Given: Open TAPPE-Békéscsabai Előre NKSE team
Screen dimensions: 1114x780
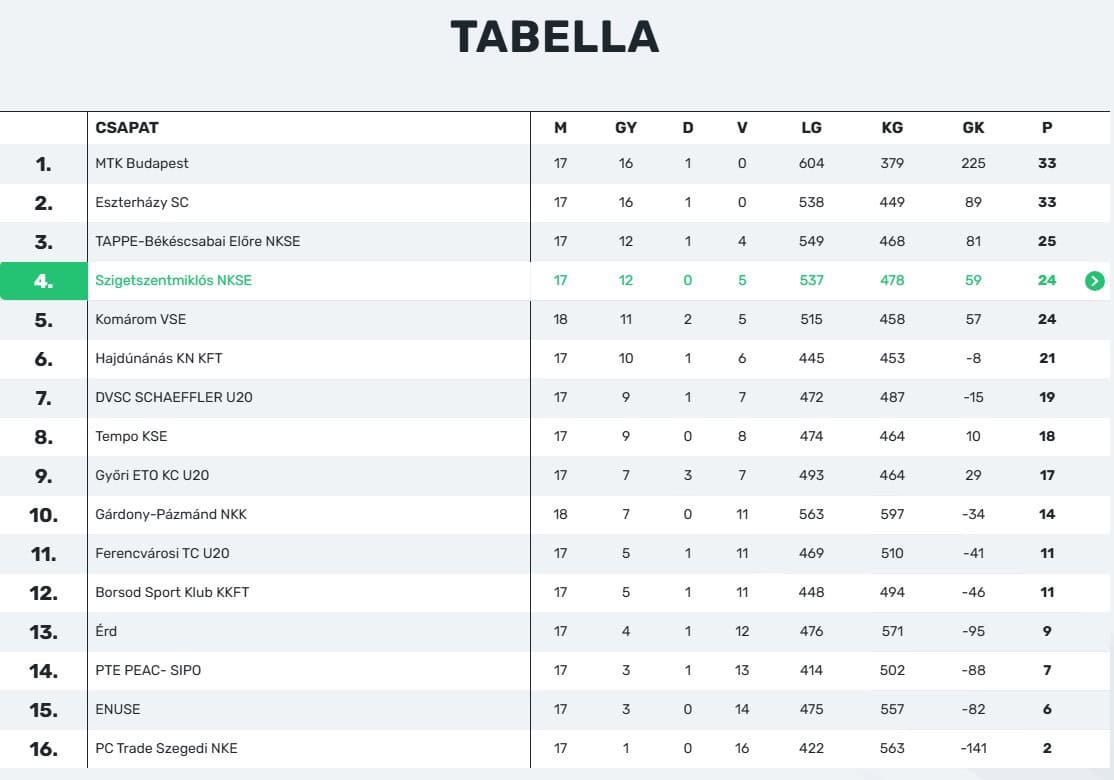Looking at the screenshot, I should (197, 241).
